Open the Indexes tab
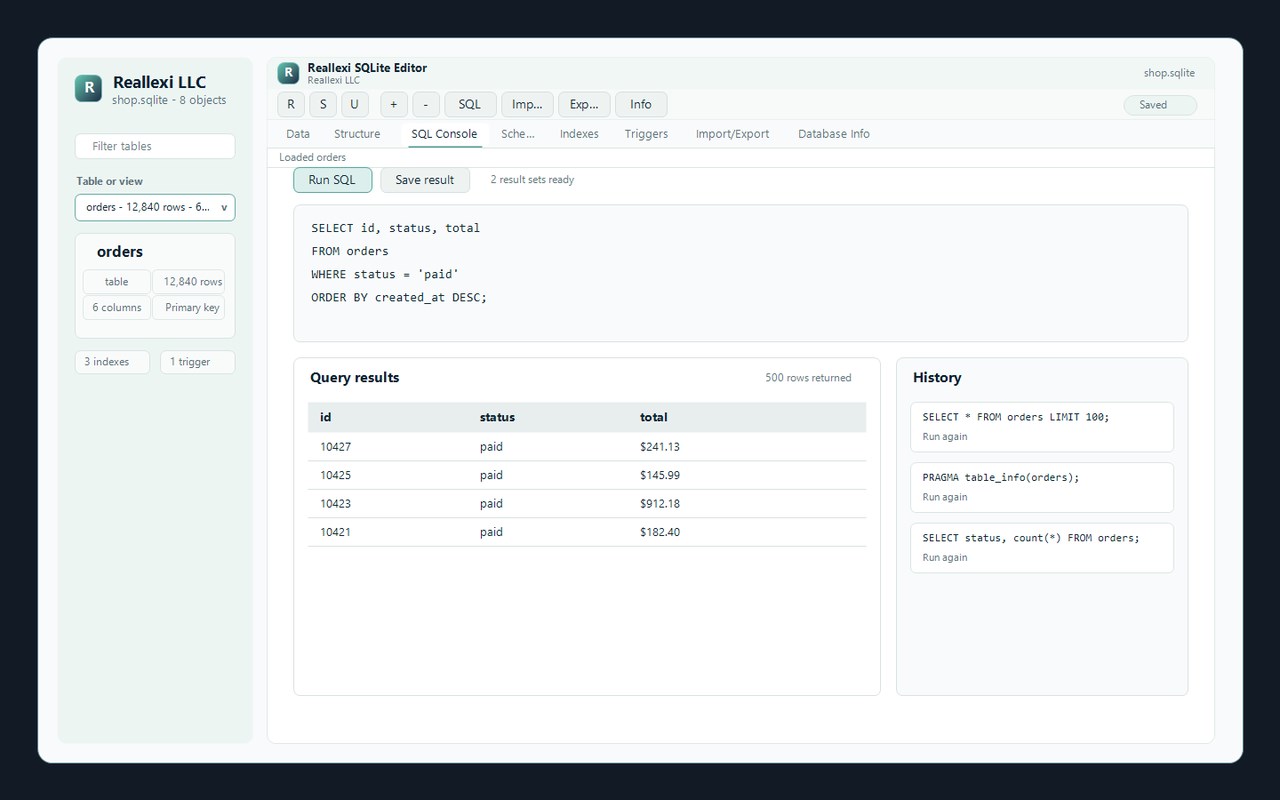 tap(579, 134)
